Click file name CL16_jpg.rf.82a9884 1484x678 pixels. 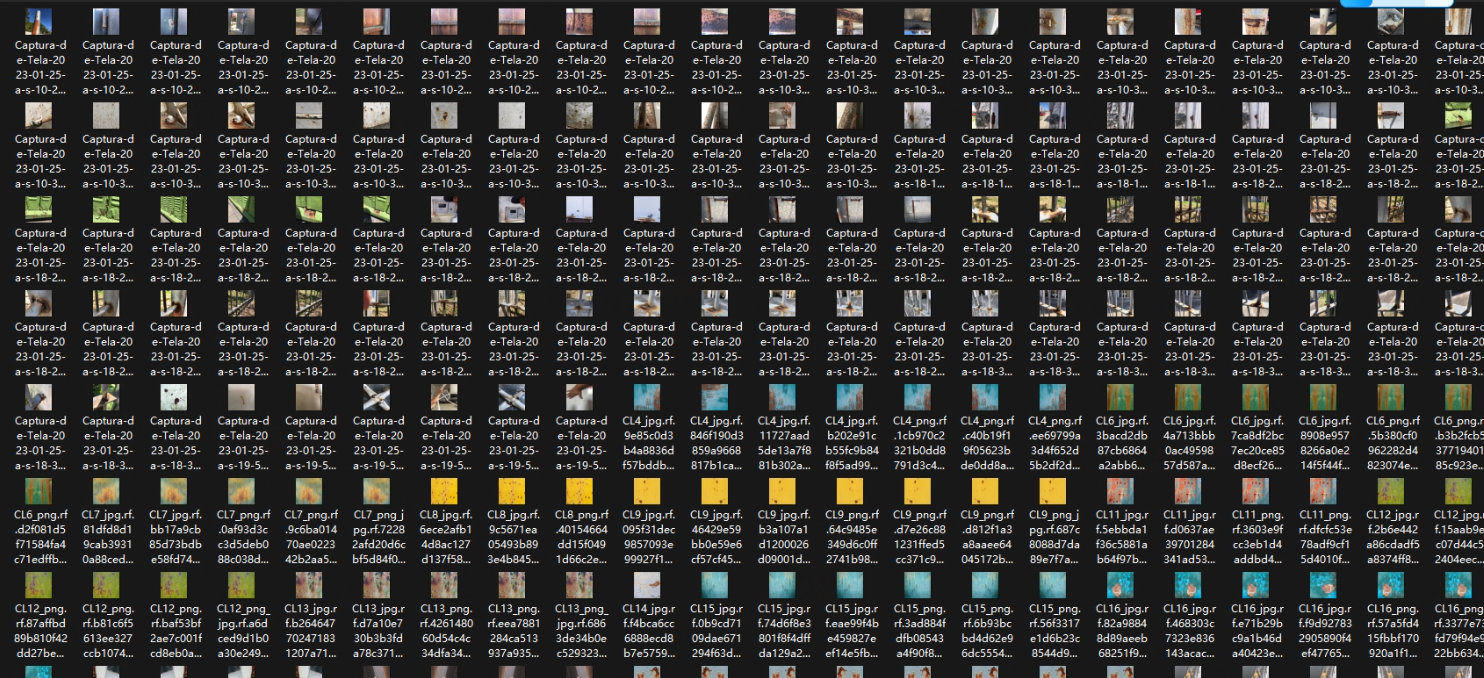tap(1122, 631)
